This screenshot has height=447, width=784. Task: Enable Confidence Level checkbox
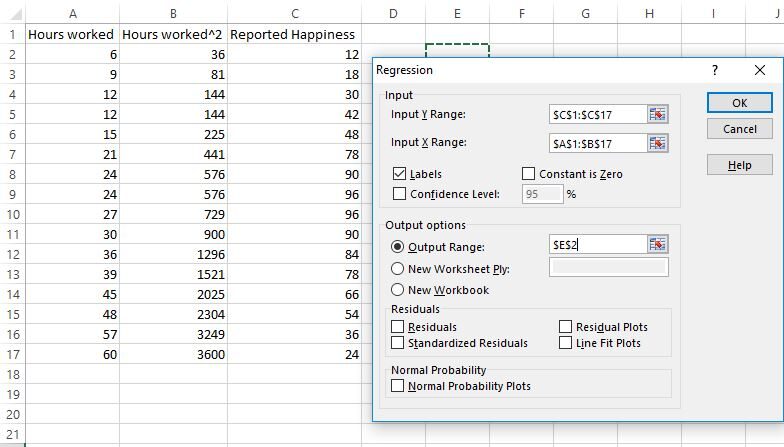(x=399, y=194)
